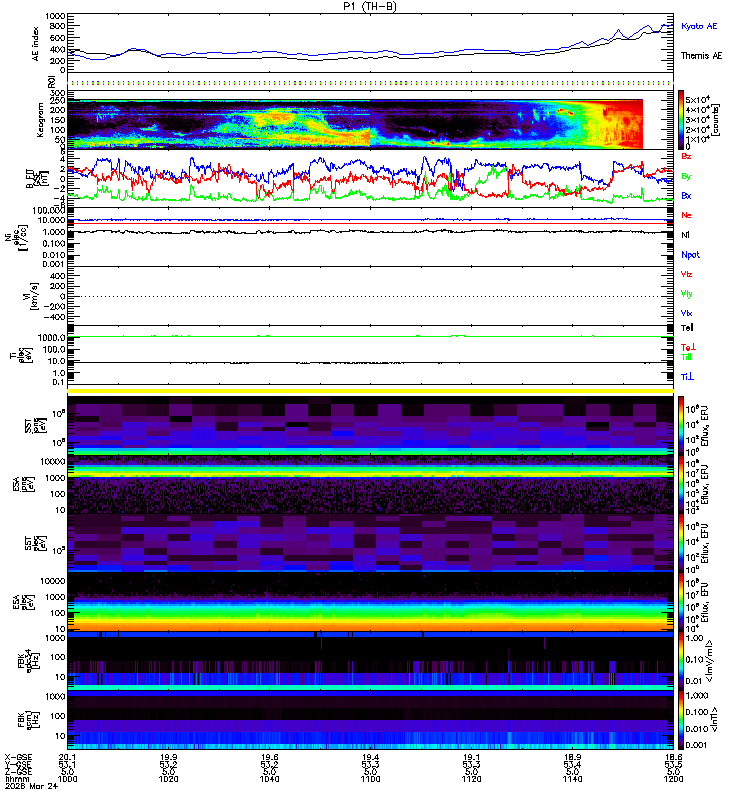
Task: Click the Kyoto AE legend label
Action: (698, 26)
